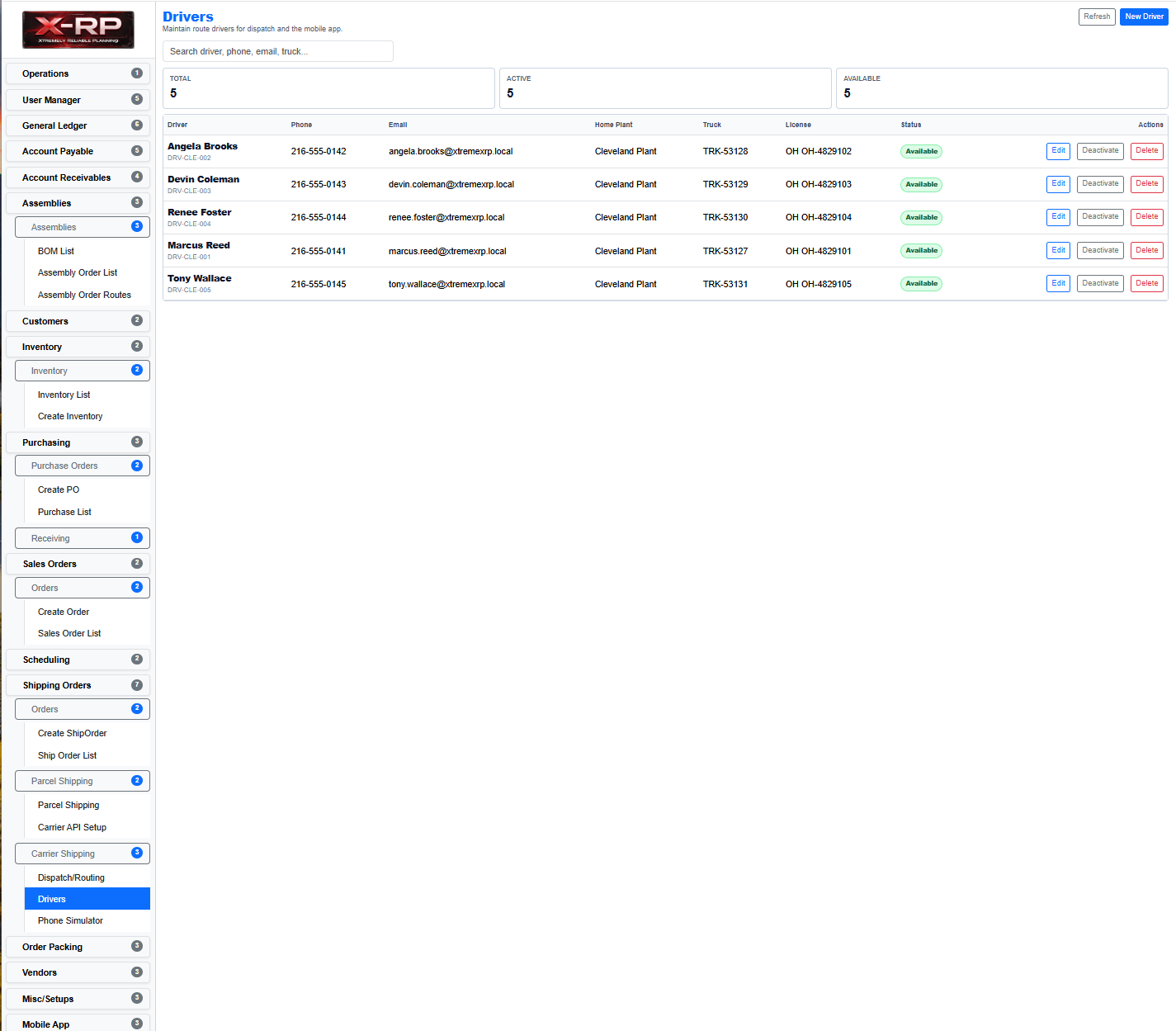Image resolution: width=1176 pixels, height=1031 pixels.
Task: Toggle the Purchase Orders submenu
Action: (83, 466)
